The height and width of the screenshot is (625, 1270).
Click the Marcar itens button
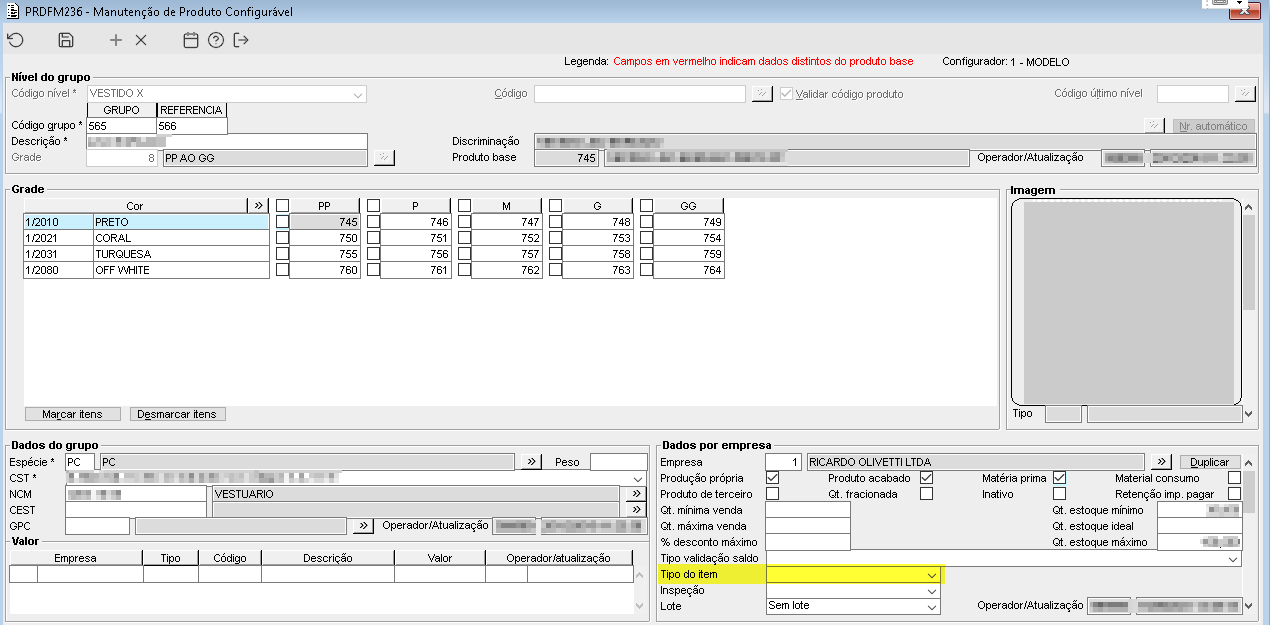pyautogui.click(x=72, y=414)
